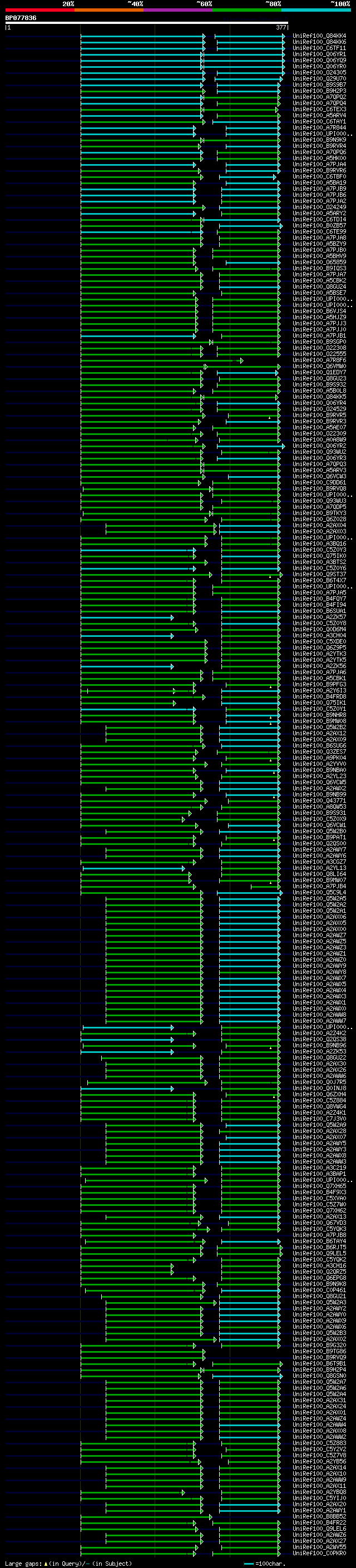
Task: Click the query end position 377
Action: tap(281, 27)
